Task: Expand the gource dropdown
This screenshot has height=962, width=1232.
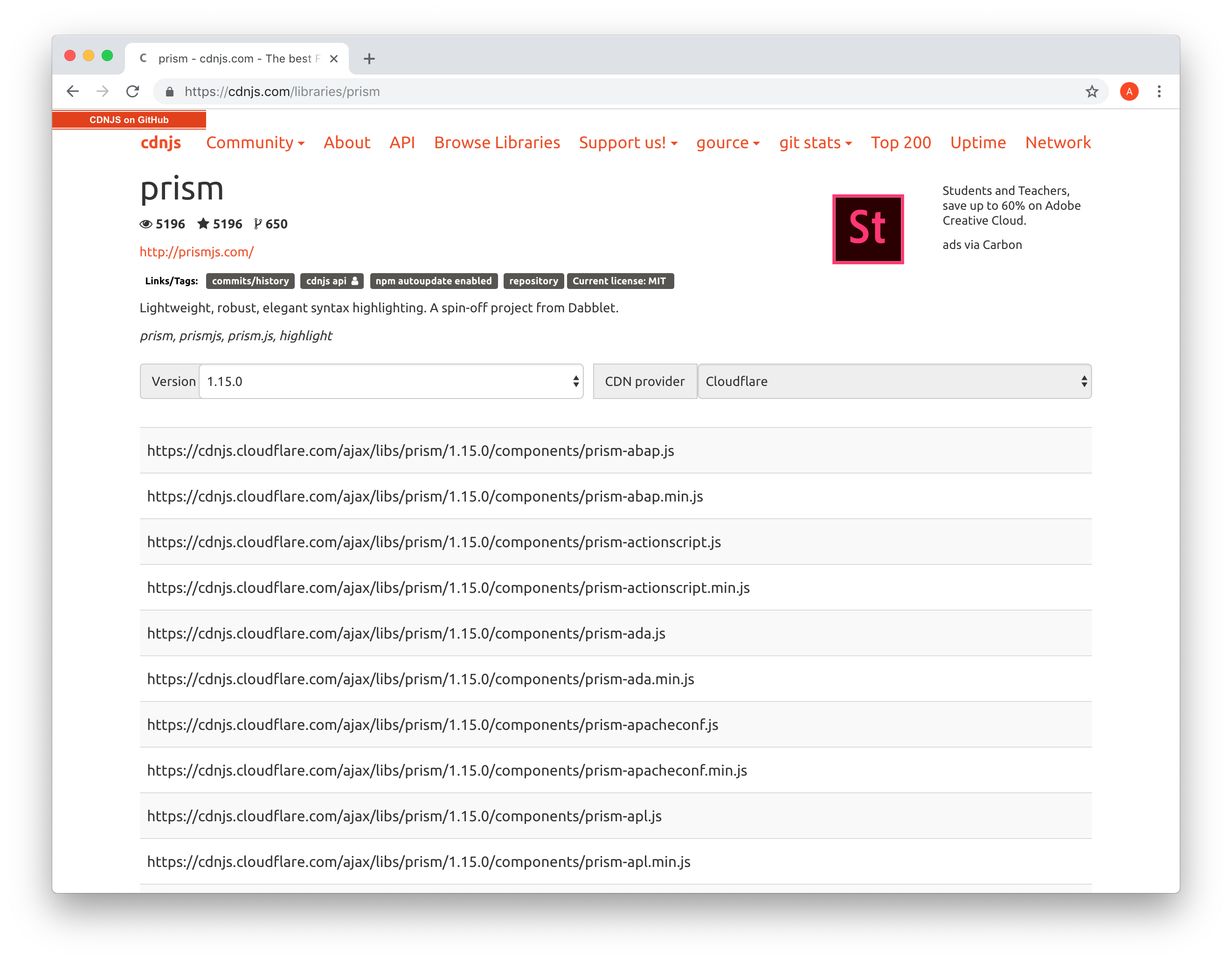Action: click(728, 143)
